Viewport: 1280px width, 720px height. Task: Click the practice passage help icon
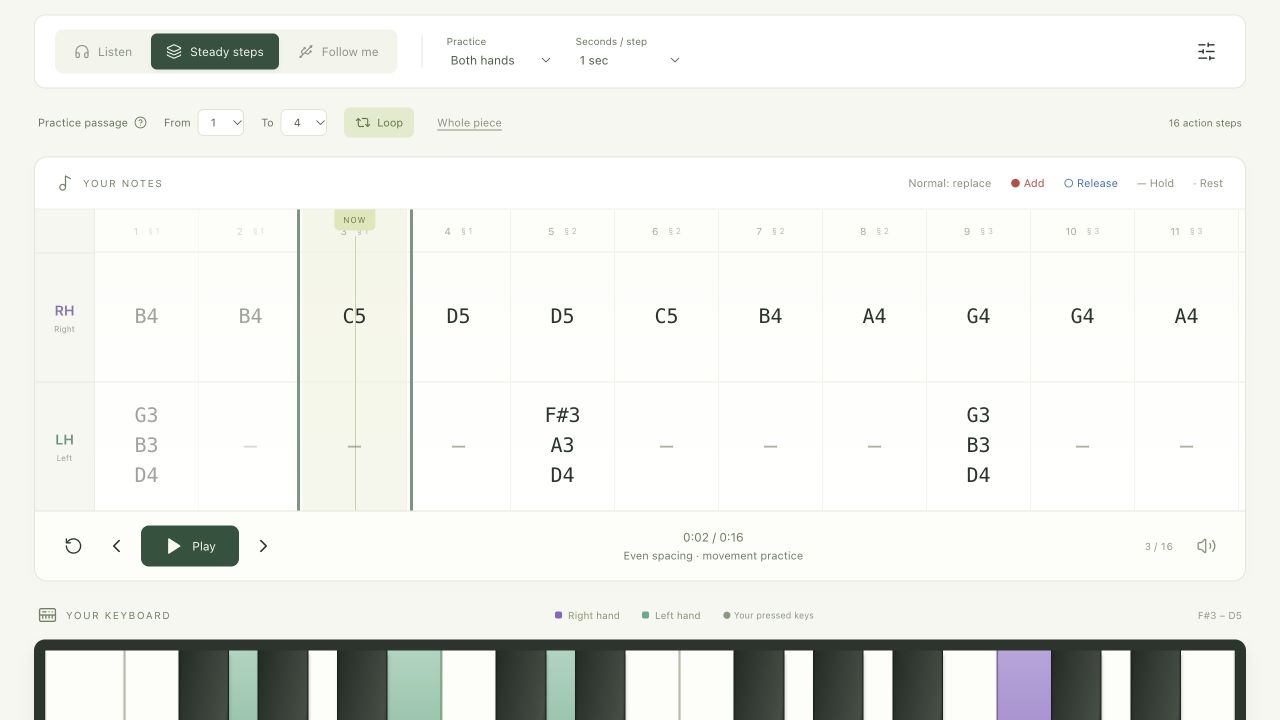point(140,123)
